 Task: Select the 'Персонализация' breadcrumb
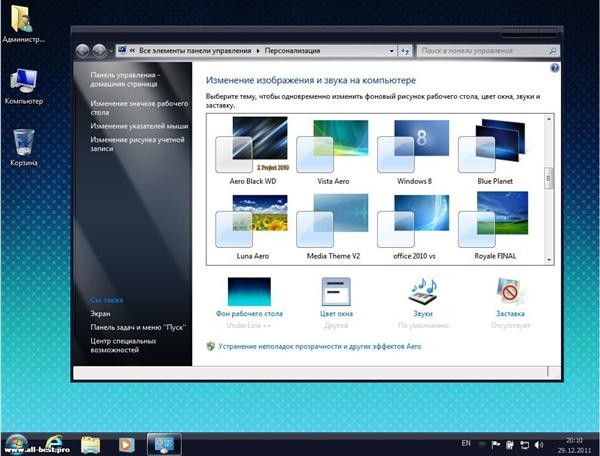(292, 50)
